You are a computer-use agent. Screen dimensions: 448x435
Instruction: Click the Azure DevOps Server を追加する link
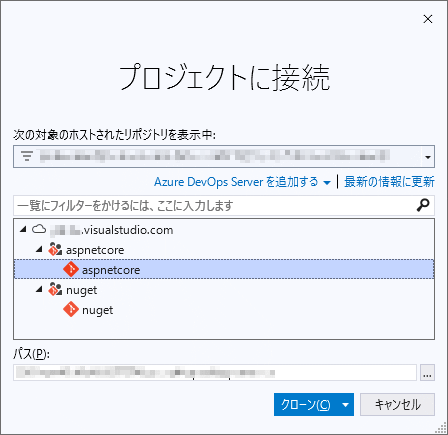click(236, 182)
